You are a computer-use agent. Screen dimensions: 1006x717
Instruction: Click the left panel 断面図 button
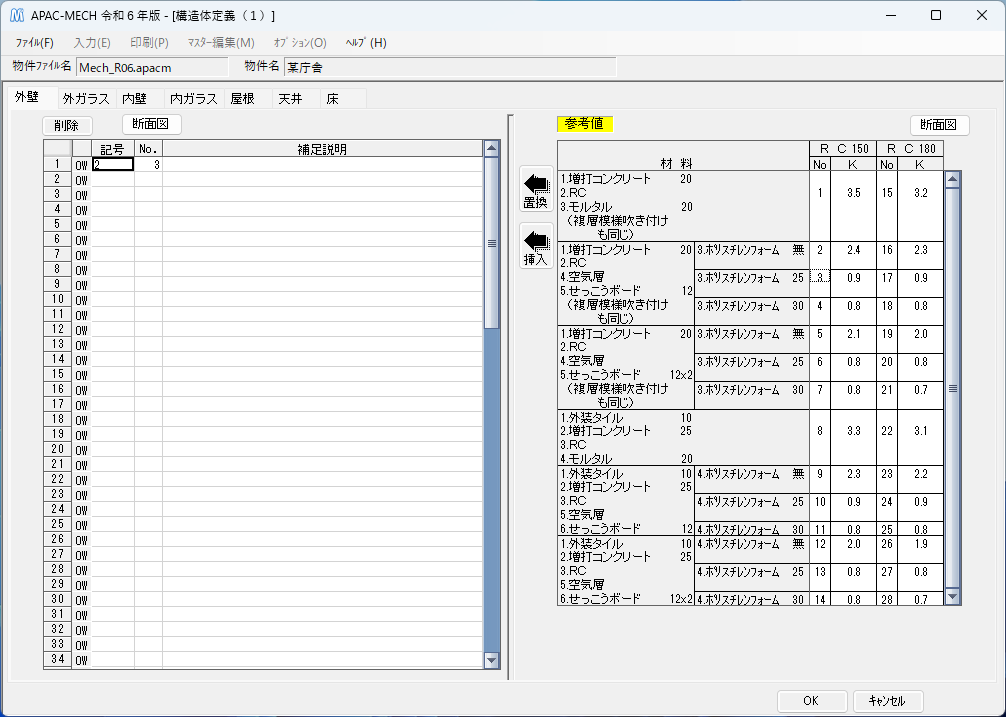(151, 124)
